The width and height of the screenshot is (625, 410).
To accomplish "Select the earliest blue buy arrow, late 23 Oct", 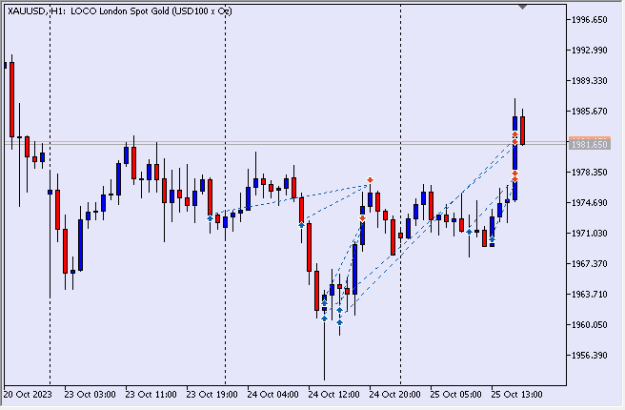I will (x=210, y=218).
